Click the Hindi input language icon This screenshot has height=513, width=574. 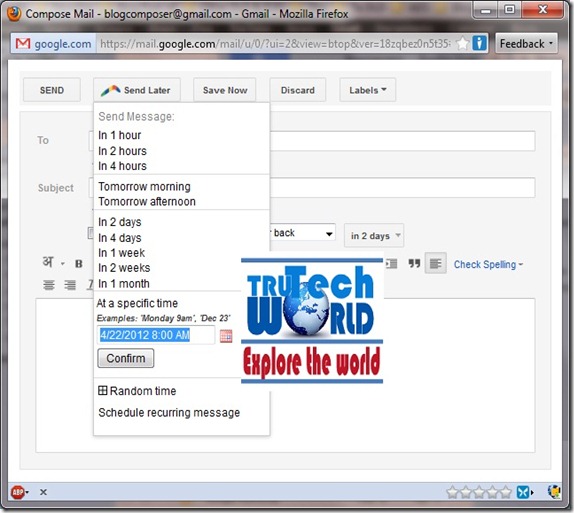pos(48,262)
